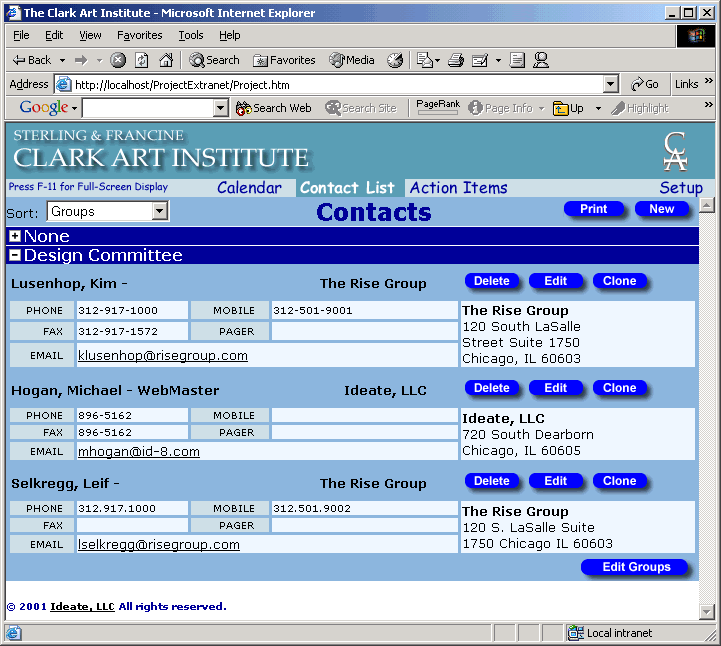Click Search Site on Google toolbar
The width and height of the screenshot is (721, 646).
click(x=361, y=109)
